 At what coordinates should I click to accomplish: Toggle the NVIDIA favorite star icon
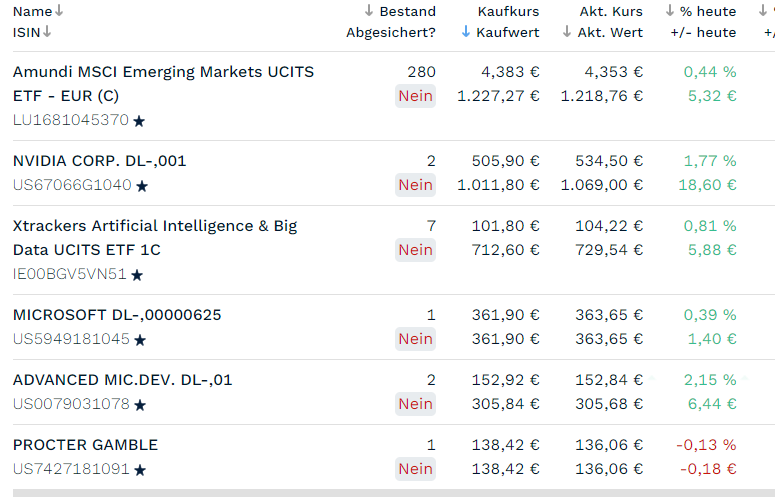click(x=142, y=186)
